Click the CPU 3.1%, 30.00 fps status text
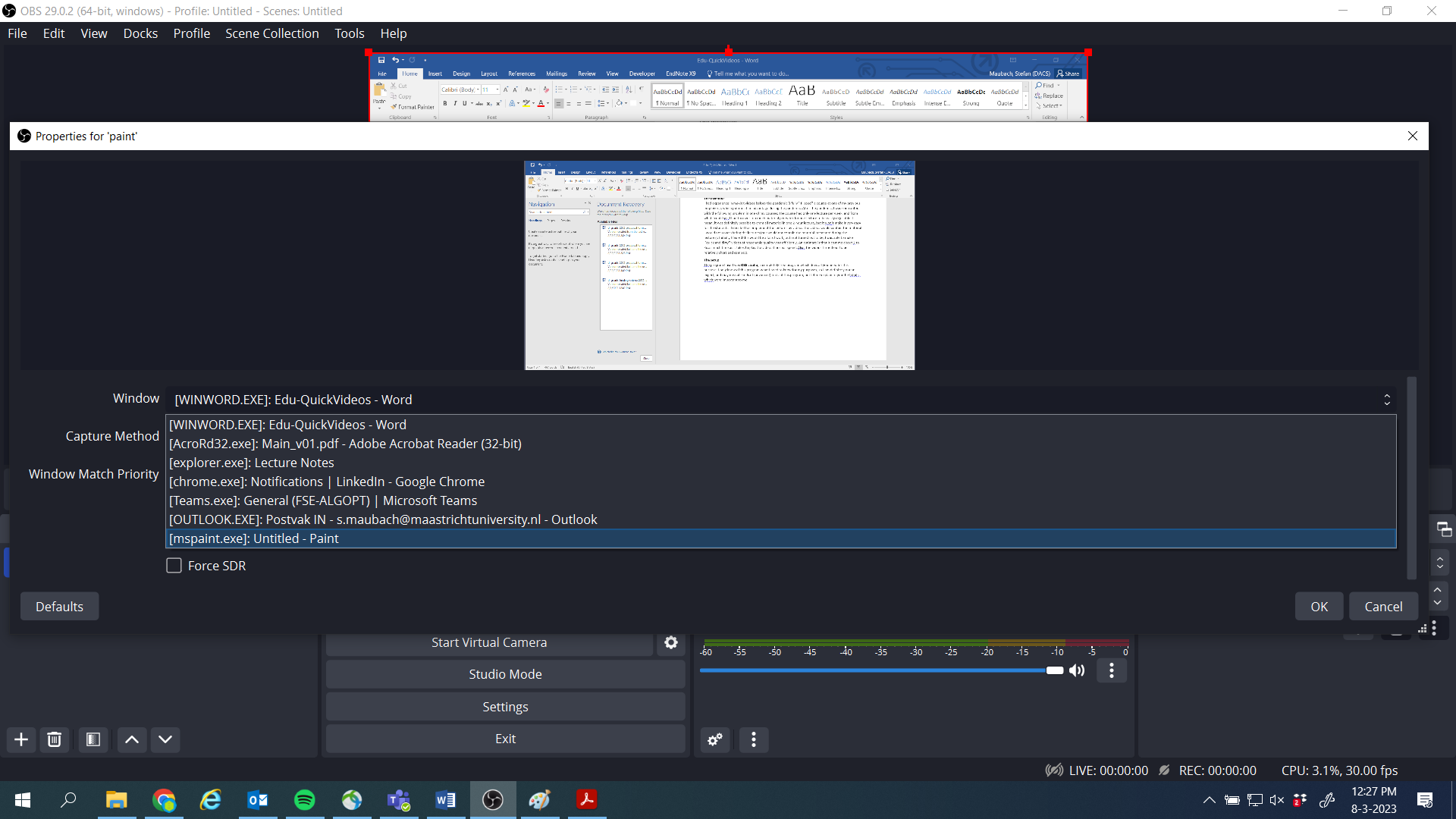This screenshot has height=819, width=1456. 1339,770
